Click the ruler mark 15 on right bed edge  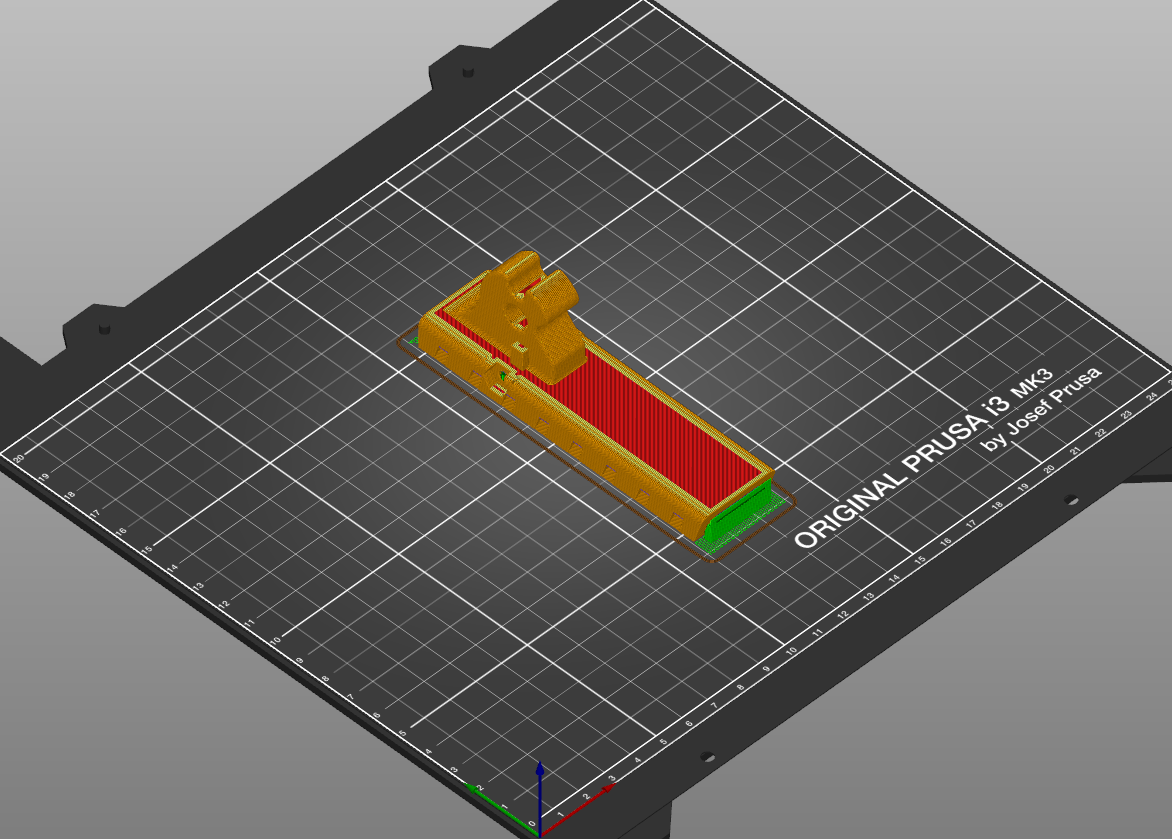[920, 559]
